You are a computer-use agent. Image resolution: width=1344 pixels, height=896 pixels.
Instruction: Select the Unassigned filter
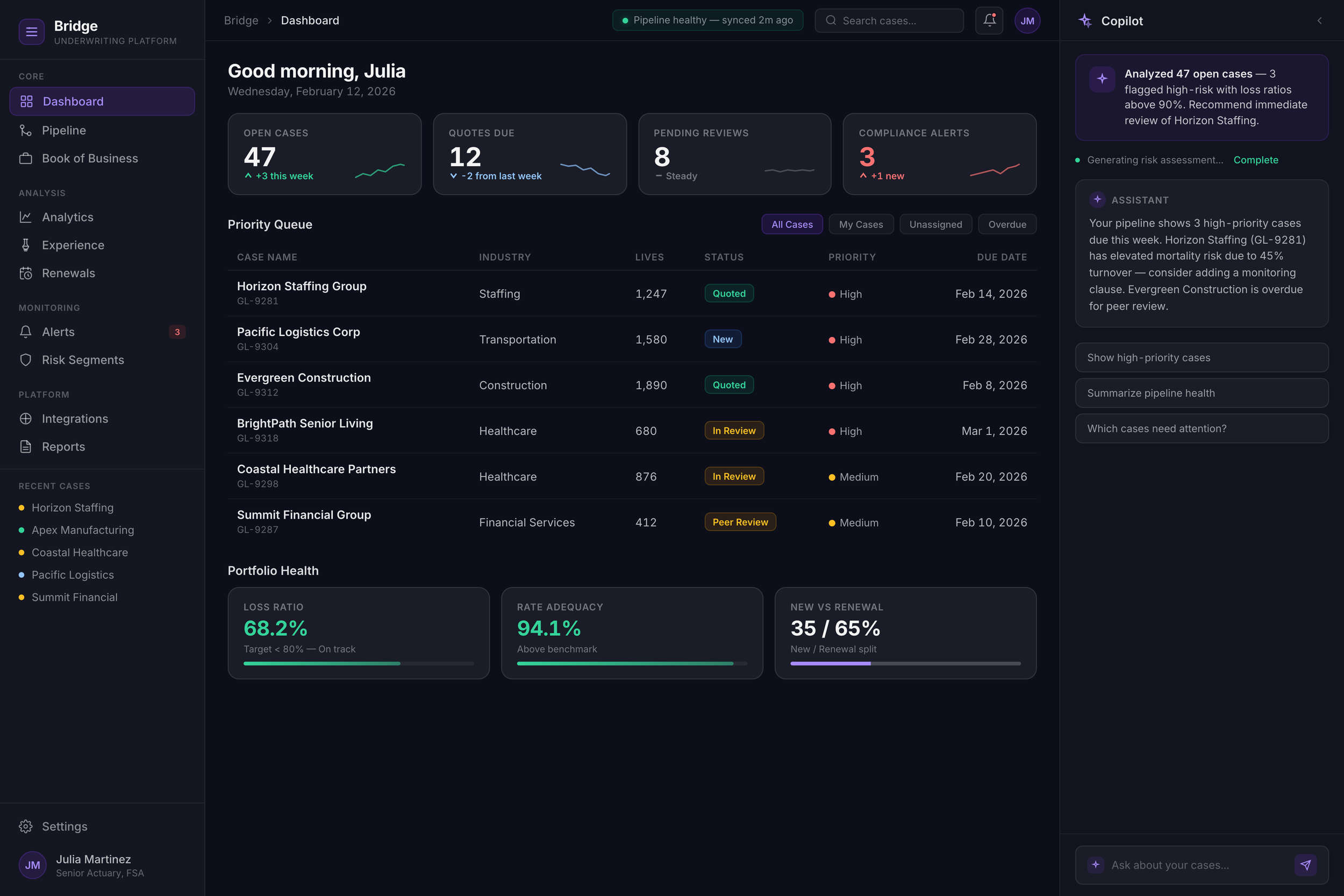point(935,225)
